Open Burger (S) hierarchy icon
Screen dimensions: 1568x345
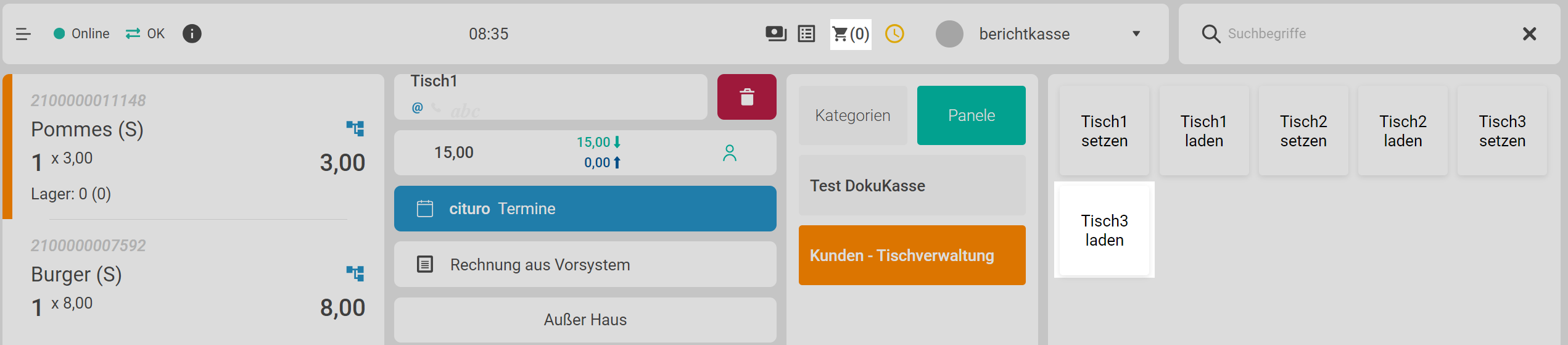pos(355,273)
